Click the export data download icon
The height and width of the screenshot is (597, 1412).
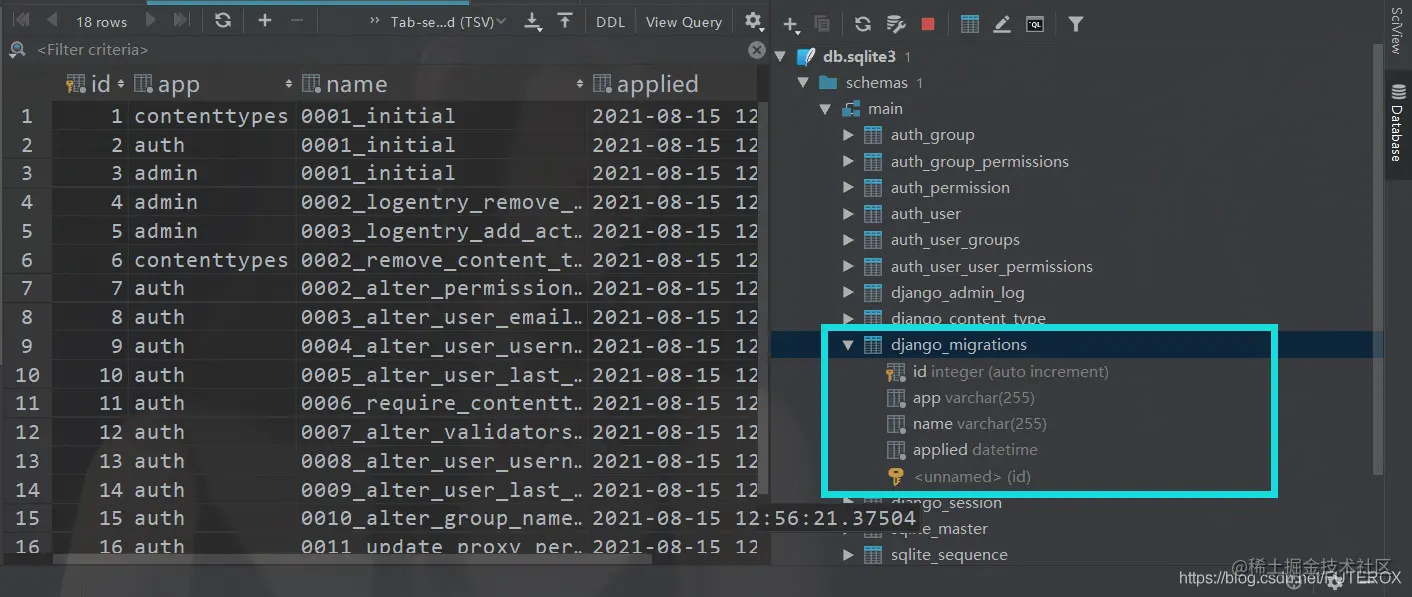533,21
